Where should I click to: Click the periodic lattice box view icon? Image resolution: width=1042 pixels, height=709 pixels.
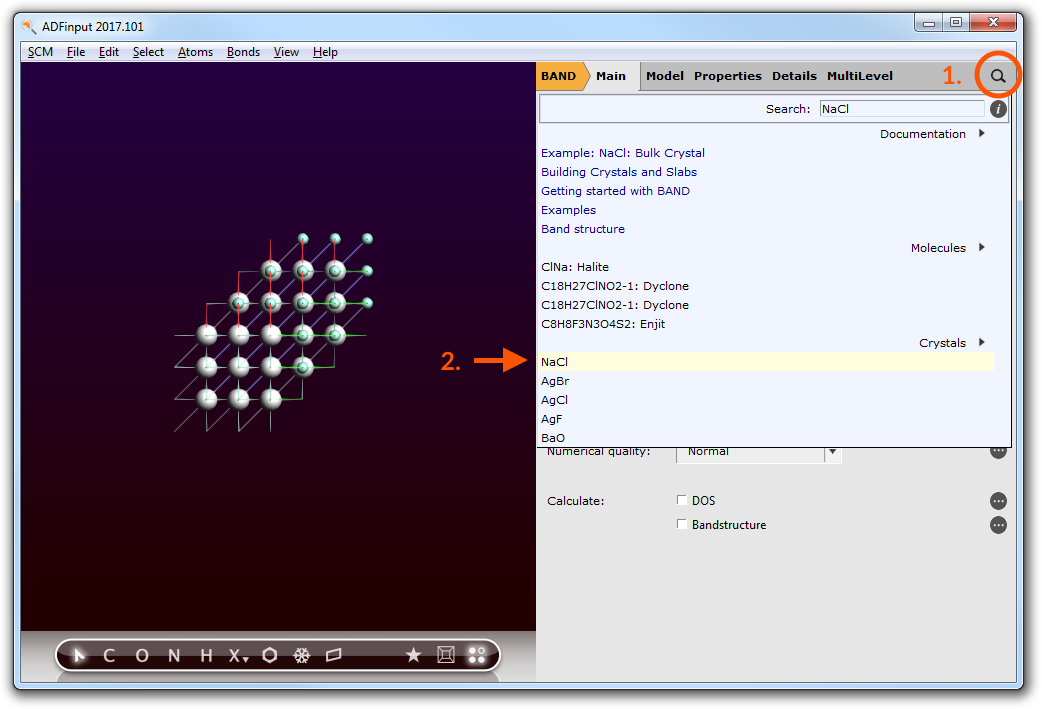pos(446,656)
